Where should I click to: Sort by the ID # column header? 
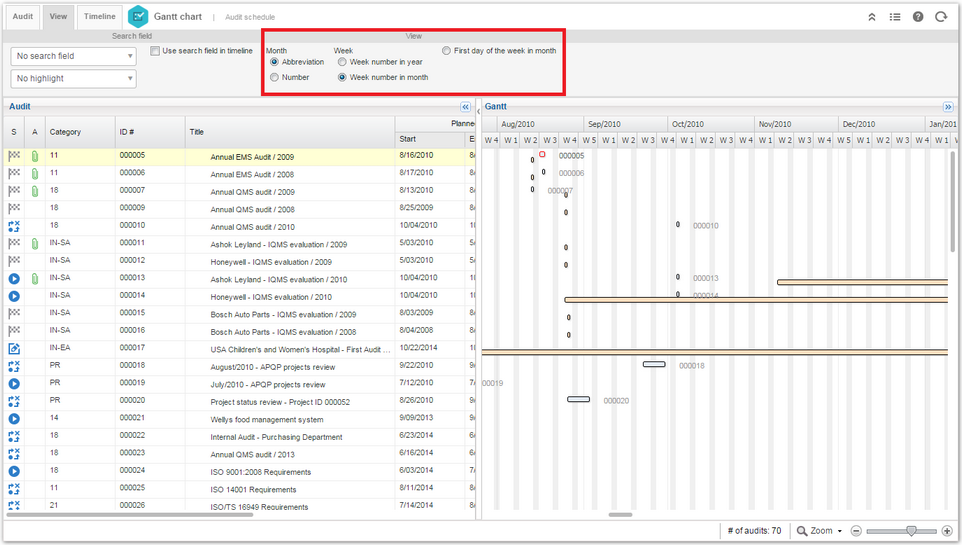point(150,132)
